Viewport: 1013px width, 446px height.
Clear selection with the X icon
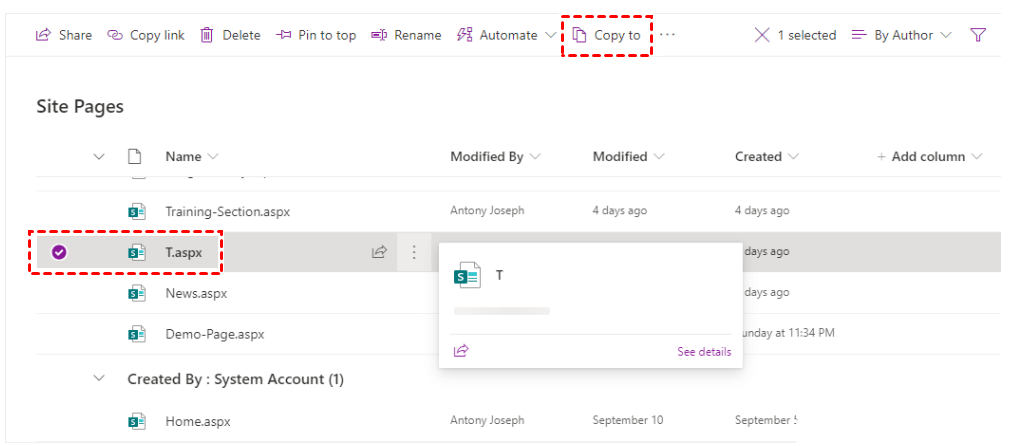[x=762, y=35]
